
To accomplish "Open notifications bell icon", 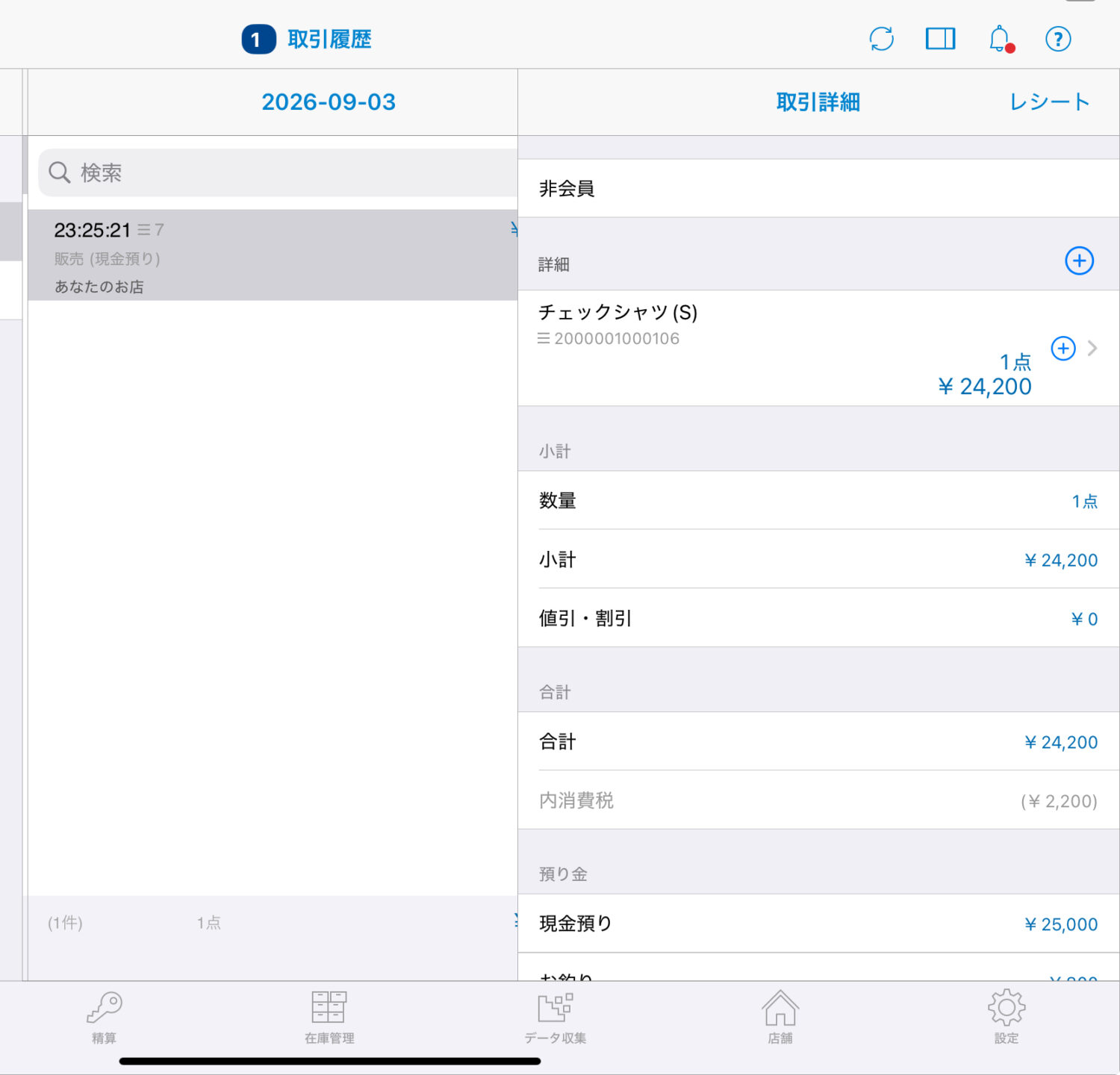I will pyautogui.click(x=1001, y=39).
